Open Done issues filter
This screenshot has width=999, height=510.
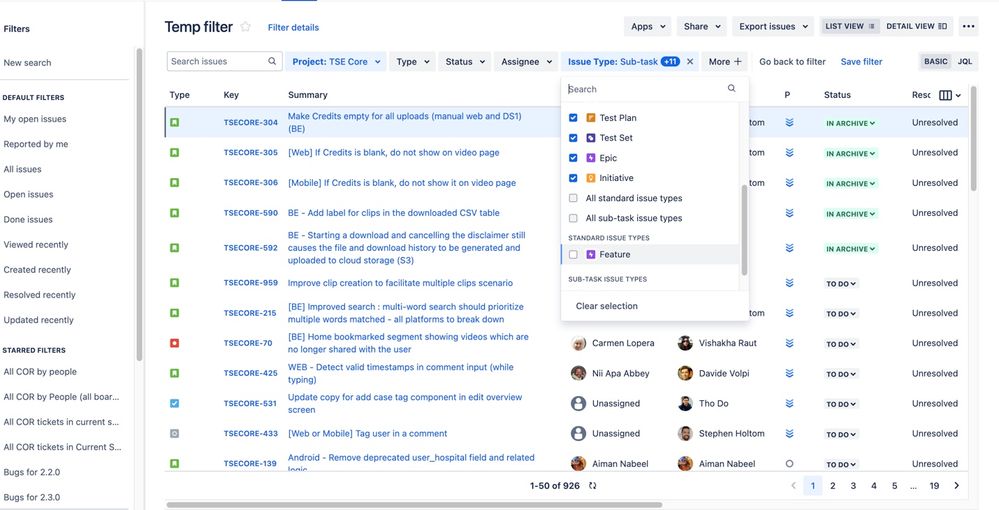point(28,219)
